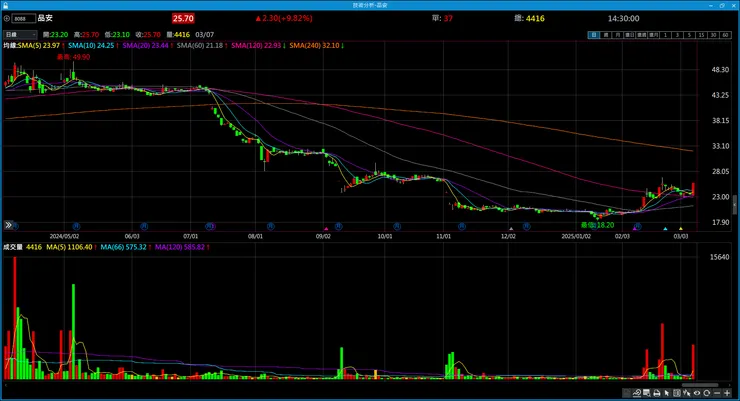Image resolution: width=740 pixels, height=401 pixels.
Task: Switch to the 30-minute chart tab
Action: [714, 35]
